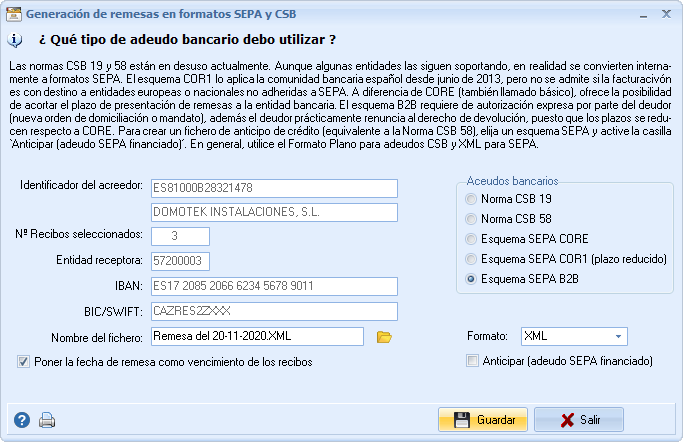Select Norma CSB 58 radio option
Screen dimensions: 683x442
[472, 219]
